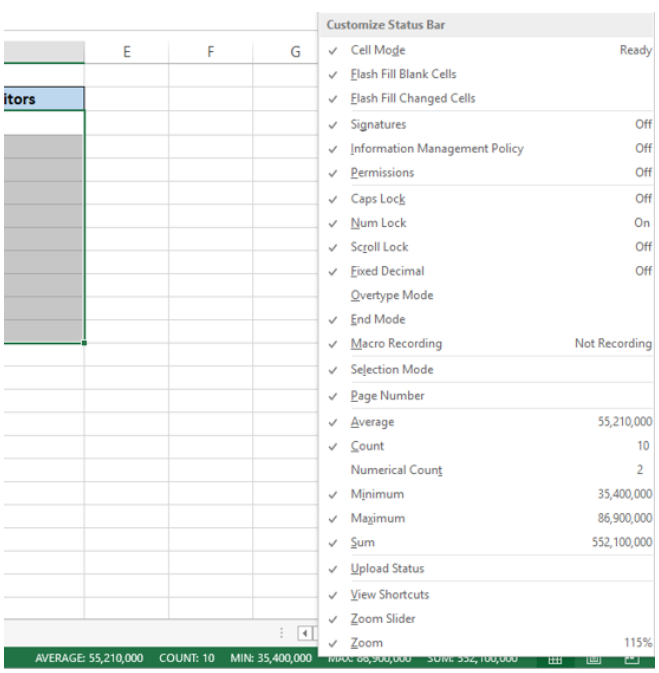Image resolution: width=659 pixels, height=673 pixels.
Task: Toggle Sum calculation option
Action: click(x=487, y=542)
